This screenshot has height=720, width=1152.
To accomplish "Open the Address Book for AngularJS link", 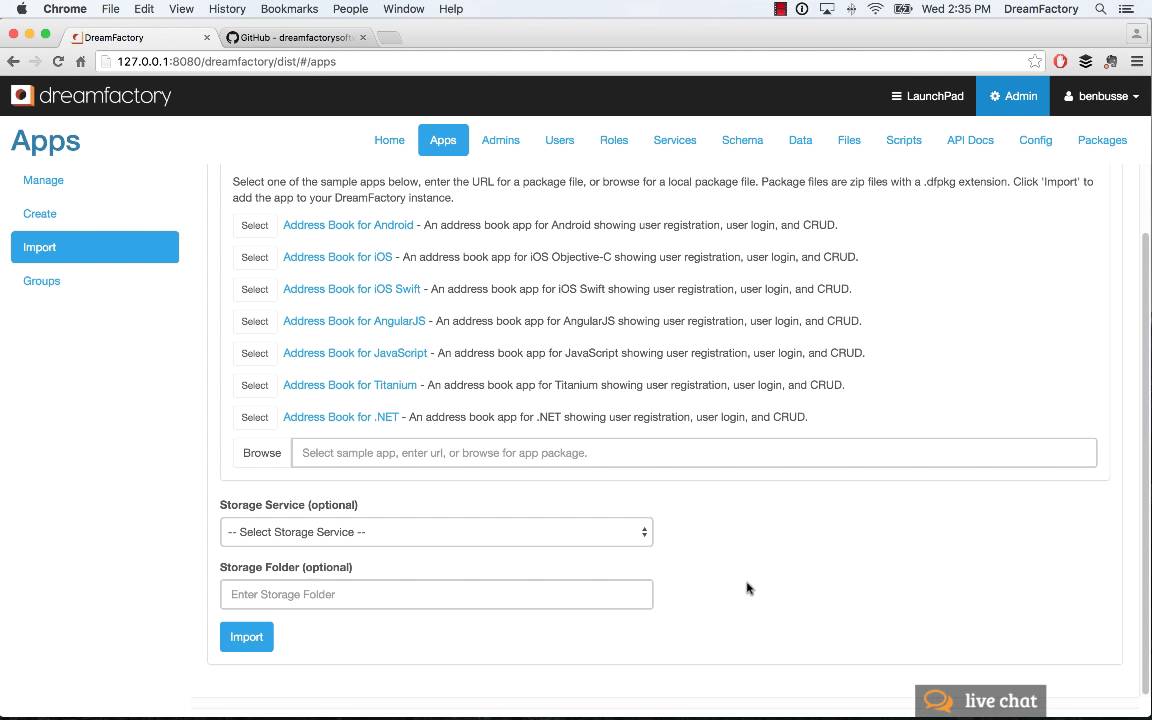I will [x=354, y=321].
